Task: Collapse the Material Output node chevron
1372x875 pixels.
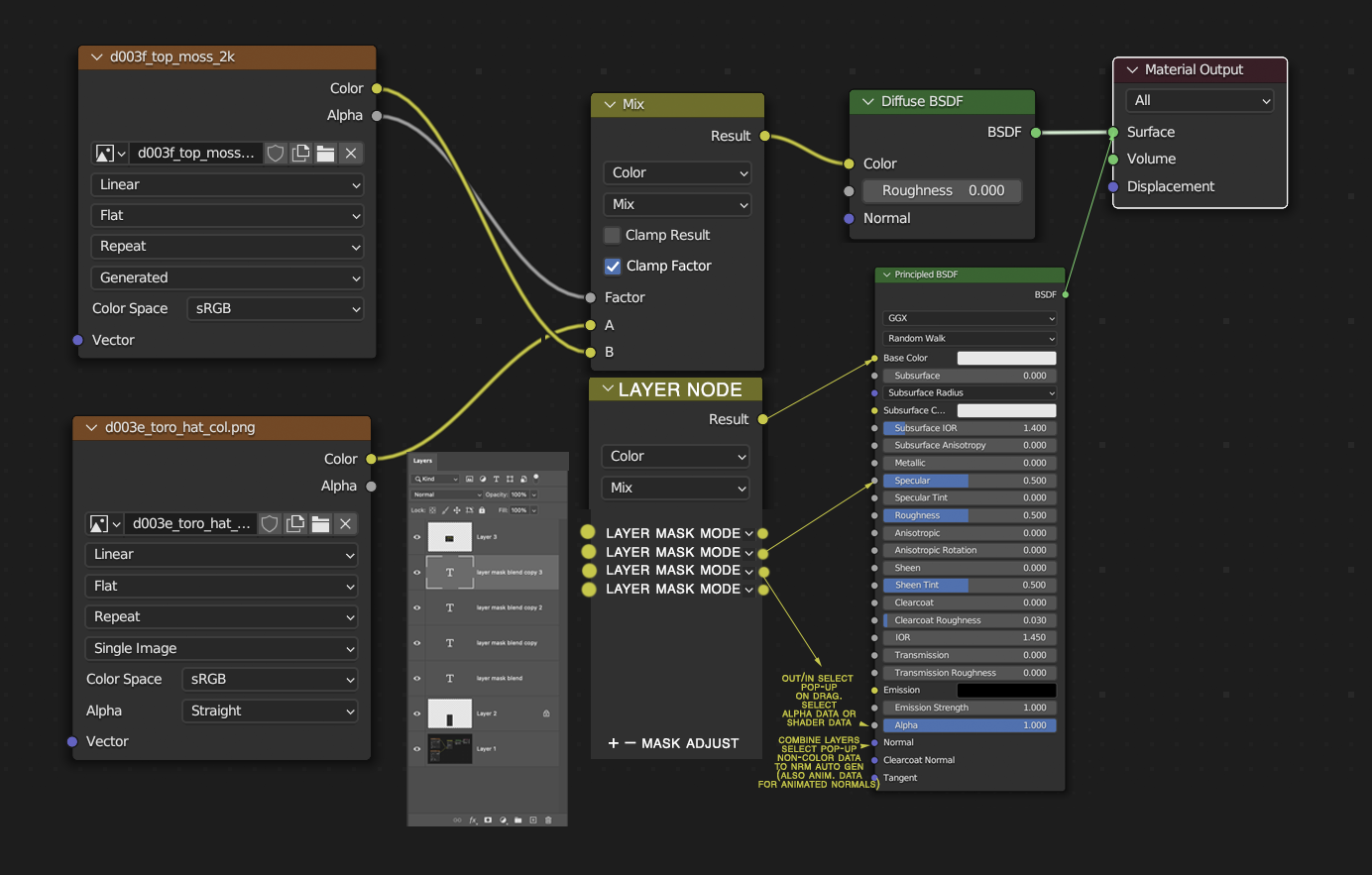Action: pos(1132,69)
